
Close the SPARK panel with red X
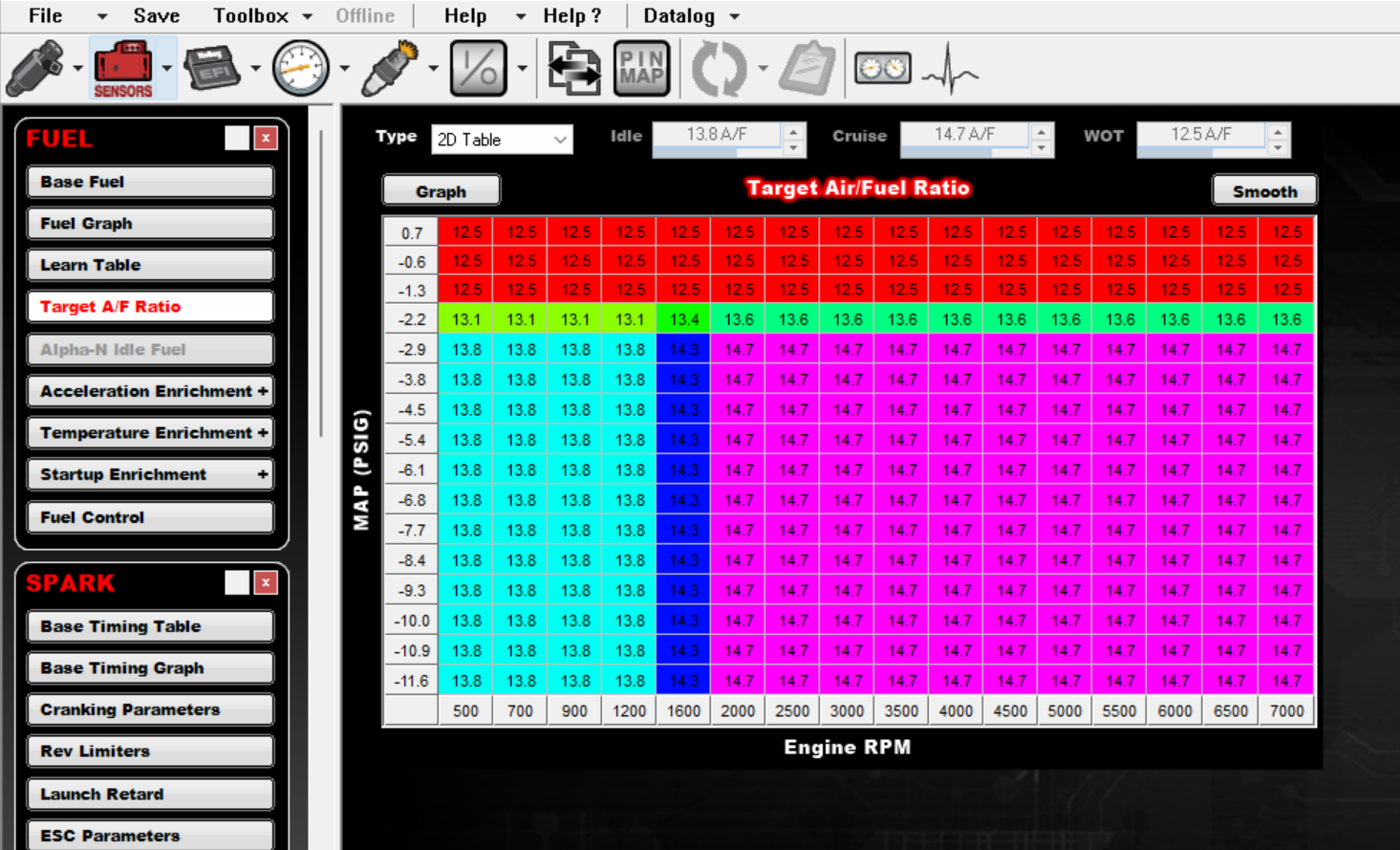point(266,582)
